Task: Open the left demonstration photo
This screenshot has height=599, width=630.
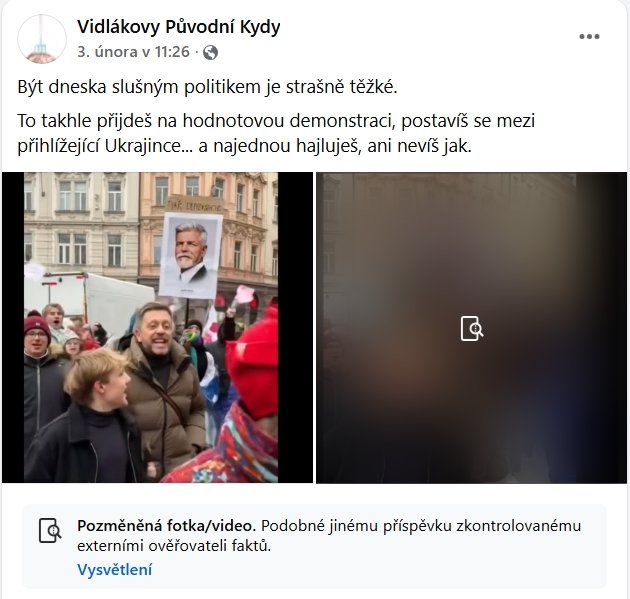Action: point(157,327)
